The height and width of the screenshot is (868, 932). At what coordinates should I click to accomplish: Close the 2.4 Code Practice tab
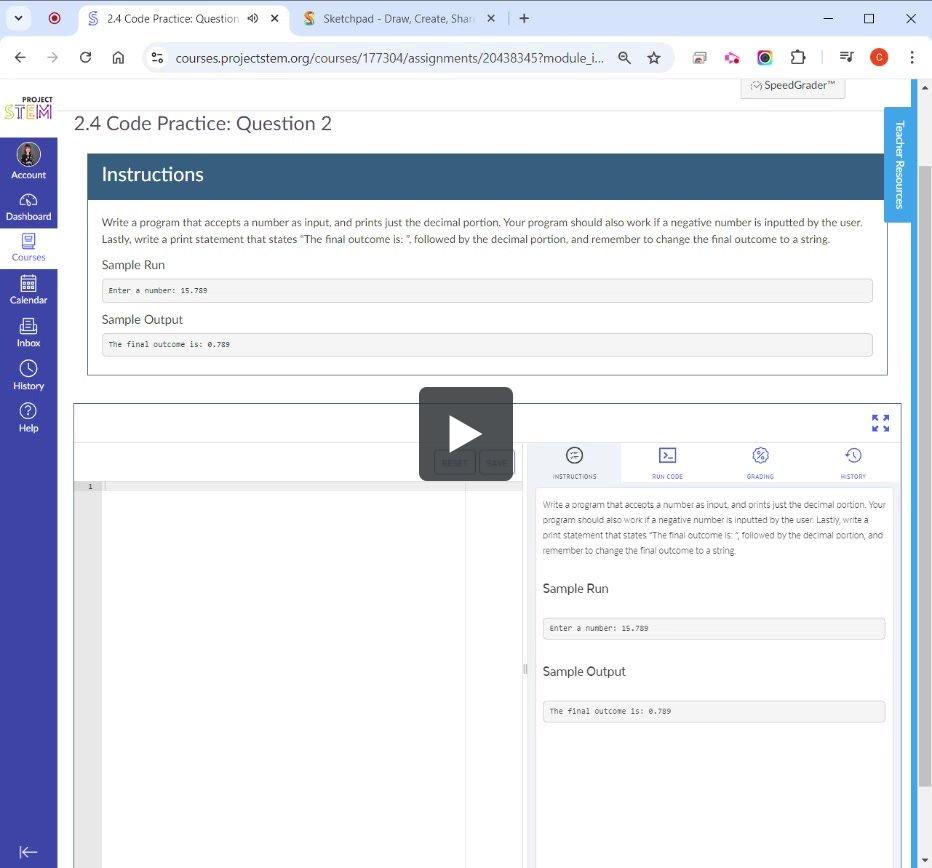(x=275, y=18)
